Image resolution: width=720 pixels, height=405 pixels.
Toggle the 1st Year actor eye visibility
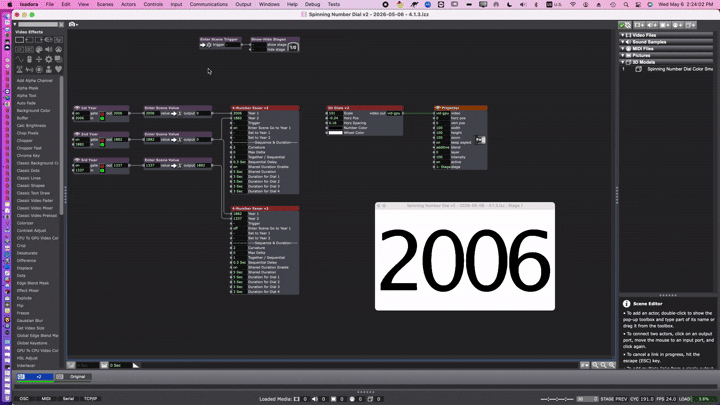[x=77, y=108]
